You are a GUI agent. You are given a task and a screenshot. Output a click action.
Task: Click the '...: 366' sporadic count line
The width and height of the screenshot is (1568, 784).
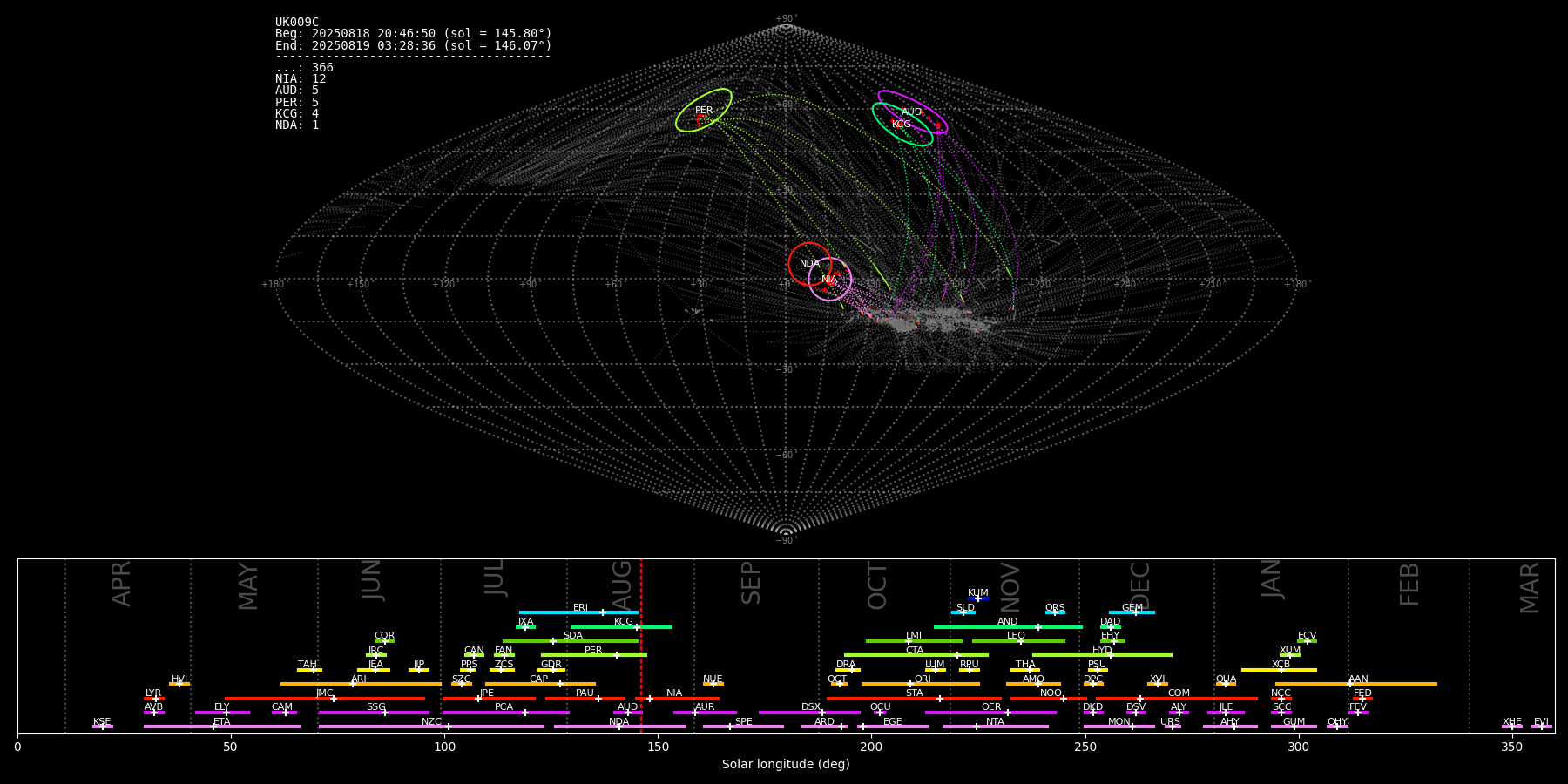pos(304,67)
